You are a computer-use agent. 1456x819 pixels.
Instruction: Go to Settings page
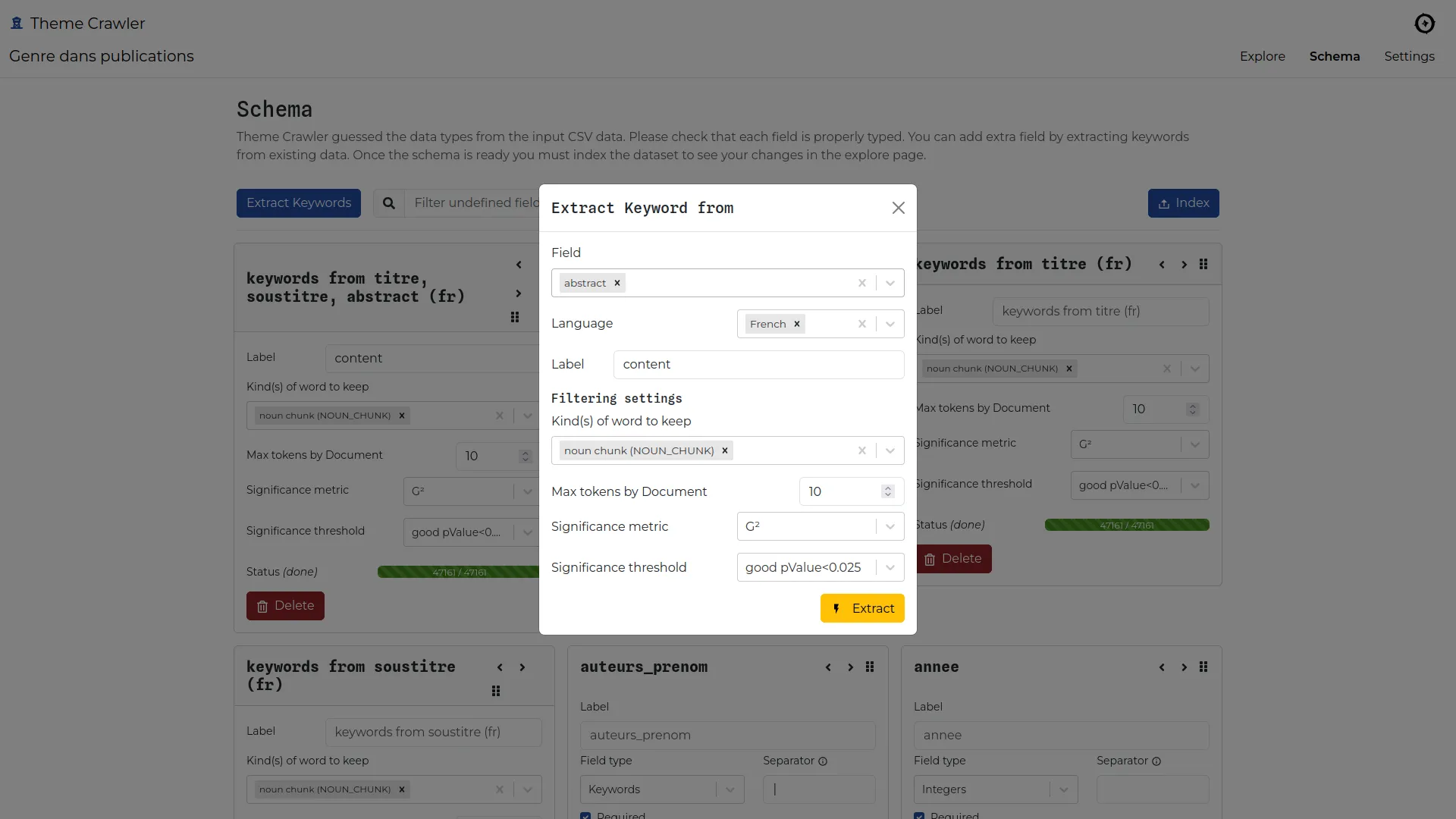[1409, 56]
